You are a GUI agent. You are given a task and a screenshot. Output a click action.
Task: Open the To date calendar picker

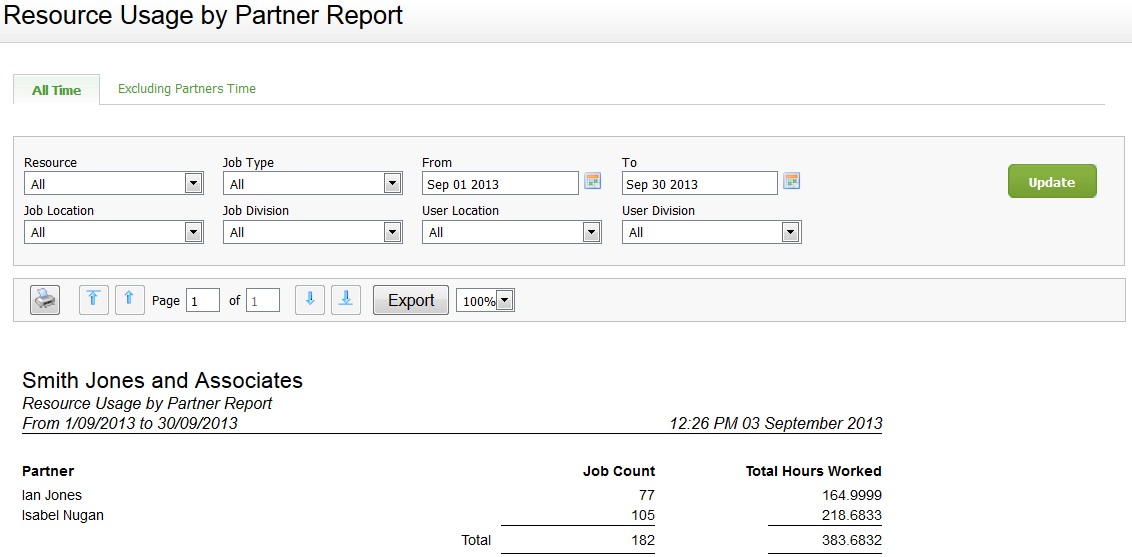coord(791,181)
